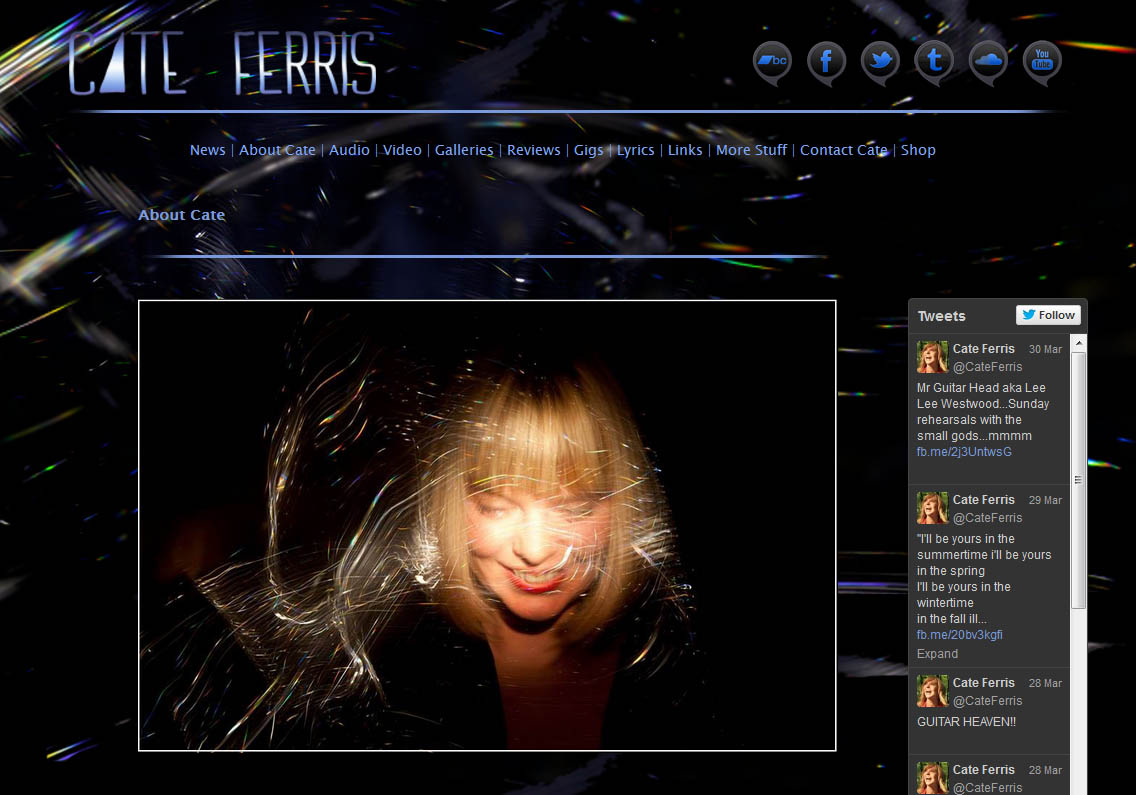Go to the Gigs page

pos(588,150)
